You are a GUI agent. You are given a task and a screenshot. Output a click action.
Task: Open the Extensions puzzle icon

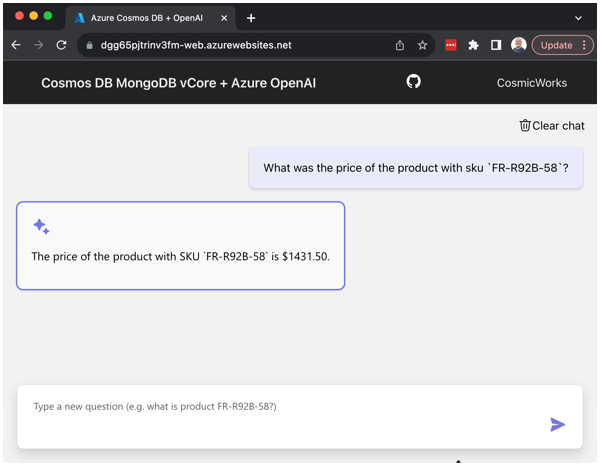[x=473, y=45]
